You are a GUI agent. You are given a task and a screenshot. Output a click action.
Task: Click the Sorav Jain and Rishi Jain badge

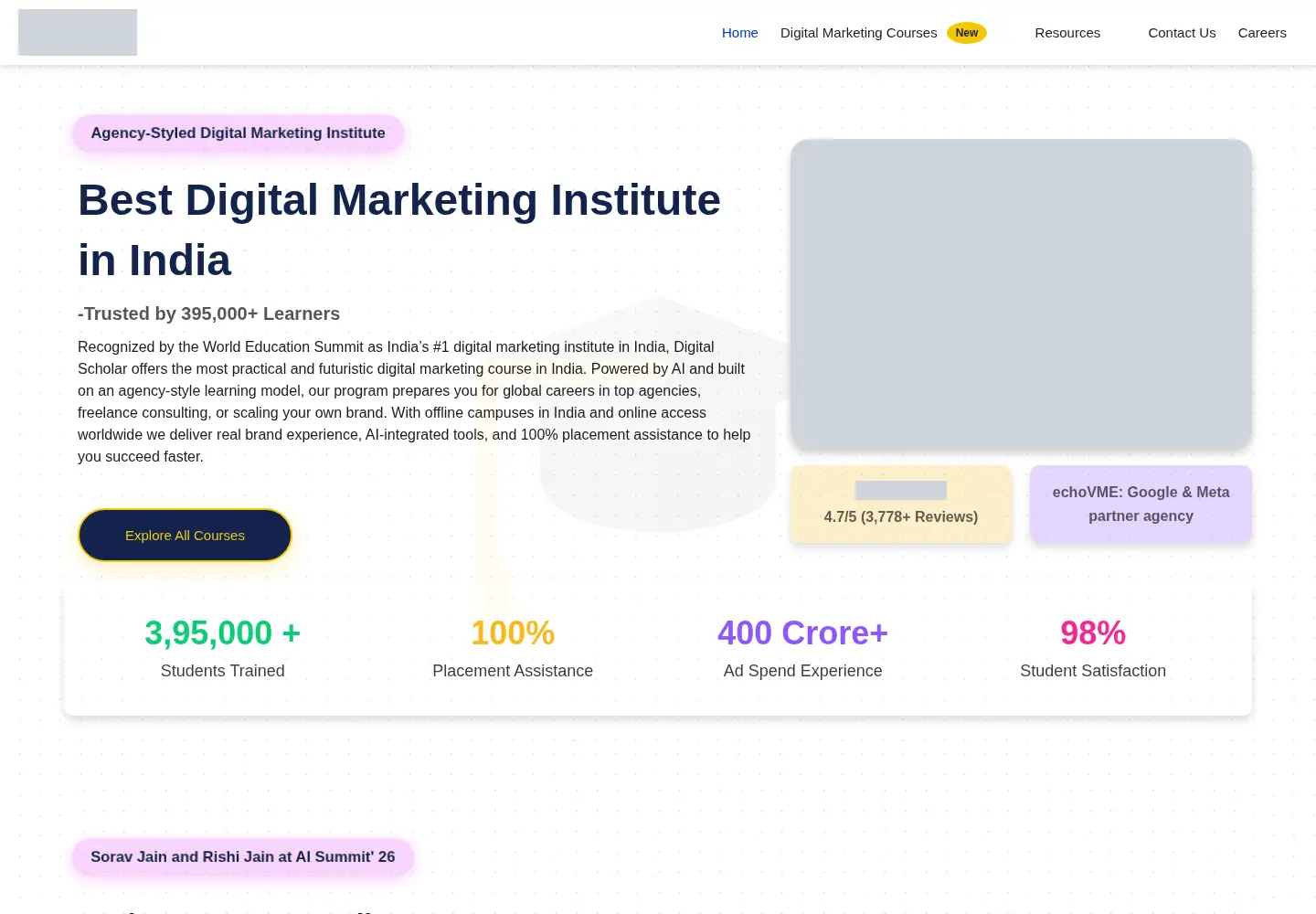click(x=243, y=857)
